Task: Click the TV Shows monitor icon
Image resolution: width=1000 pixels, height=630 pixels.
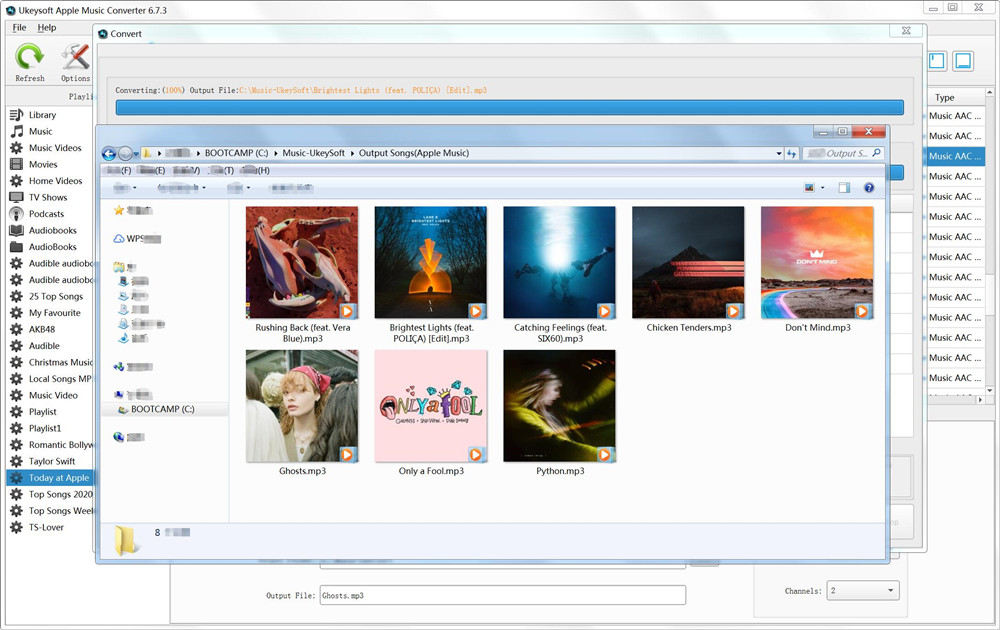Action: (17, 198)
